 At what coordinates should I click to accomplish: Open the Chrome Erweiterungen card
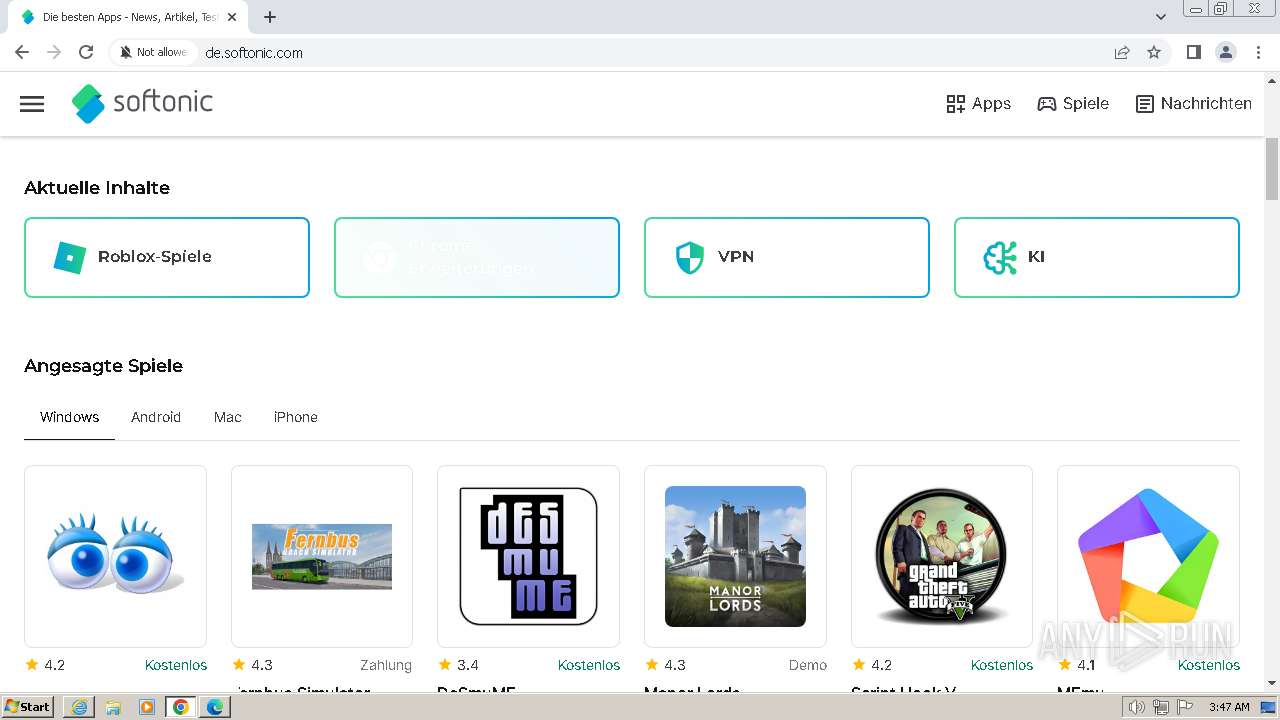pos(477,257)
